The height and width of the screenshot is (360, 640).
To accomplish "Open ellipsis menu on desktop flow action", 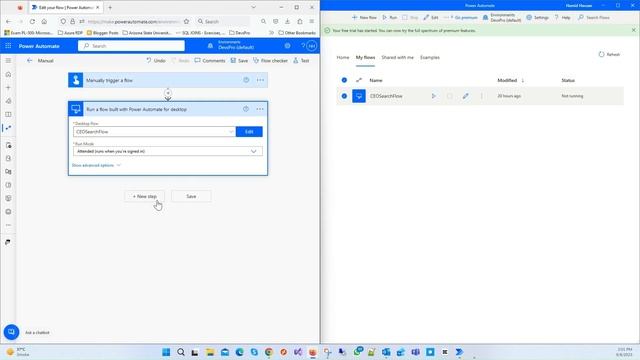I will point(260,109).
